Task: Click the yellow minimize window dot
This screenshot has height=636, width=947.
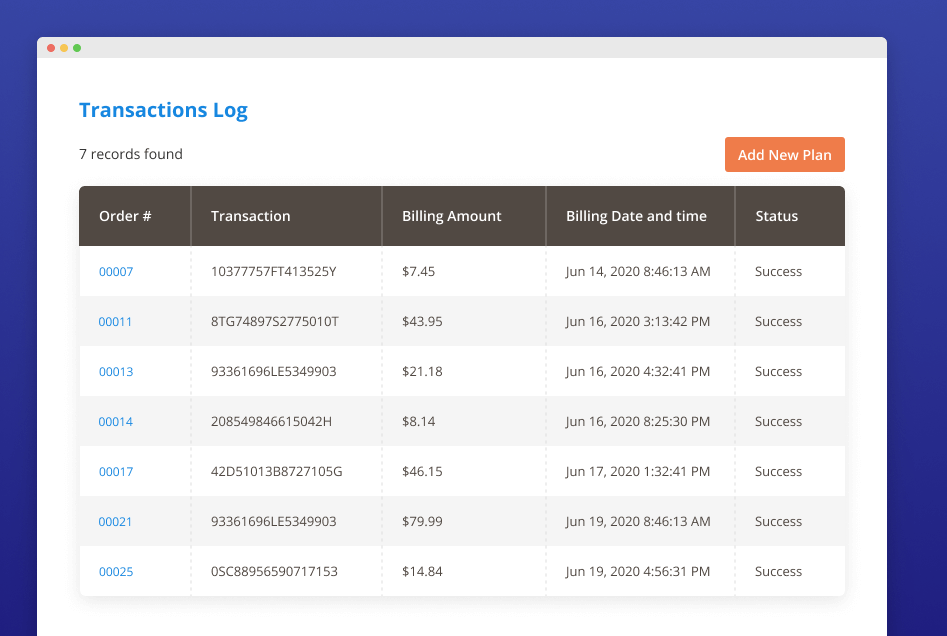Action: 64,48
